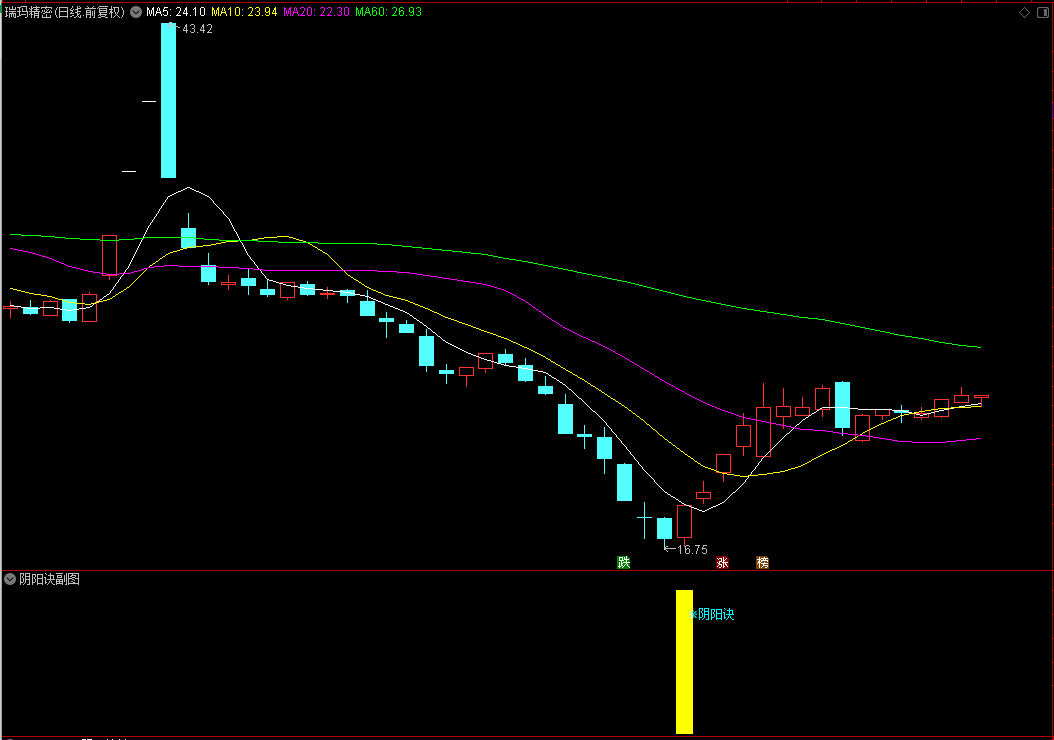Click the 16.75 low price label
This screenshot has height=740, width=1054.
pyautogui.click(x=692, y=550)
